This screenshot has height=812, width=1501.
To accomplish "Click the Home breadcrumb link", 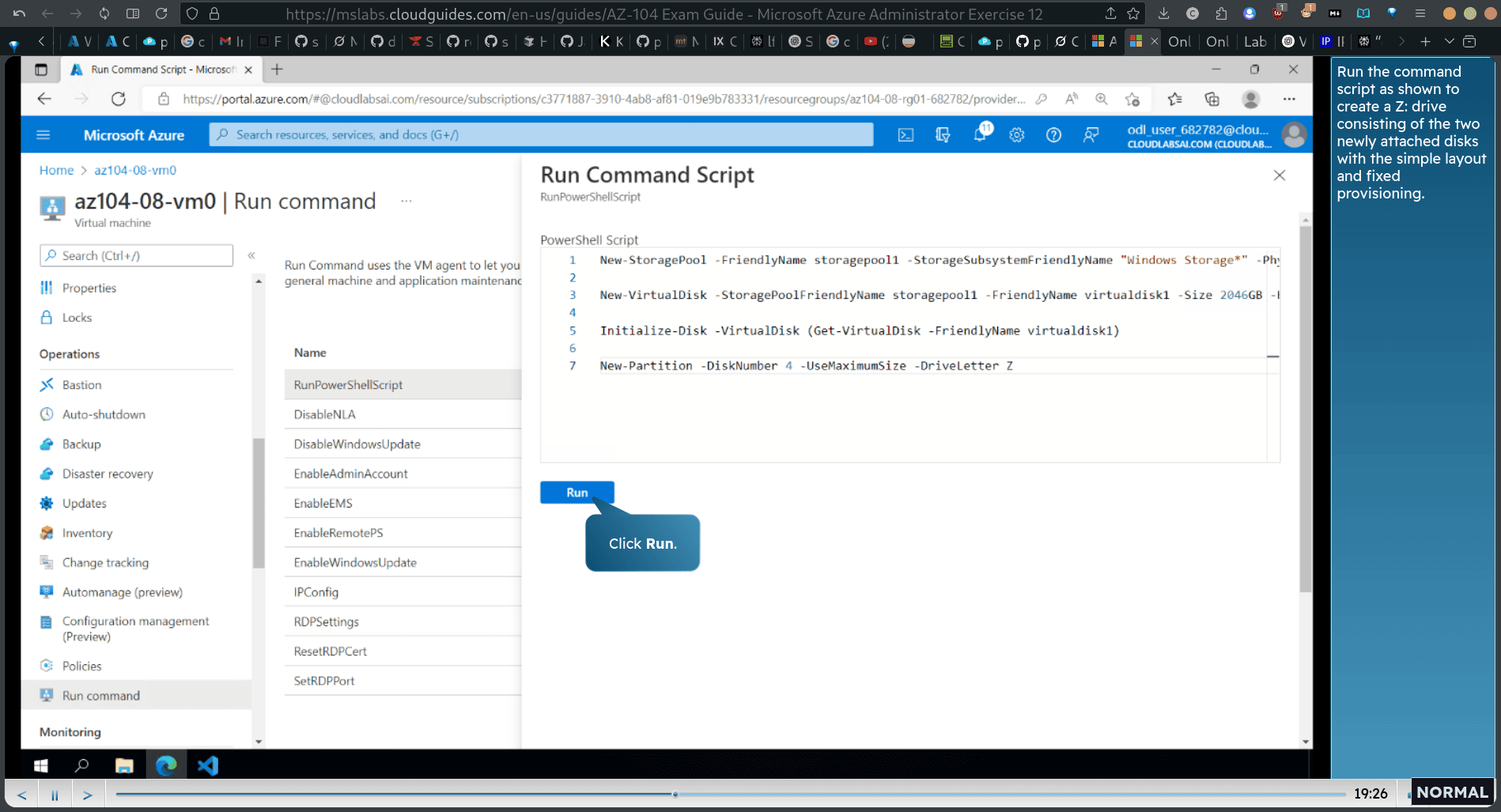I will point(56,170).
